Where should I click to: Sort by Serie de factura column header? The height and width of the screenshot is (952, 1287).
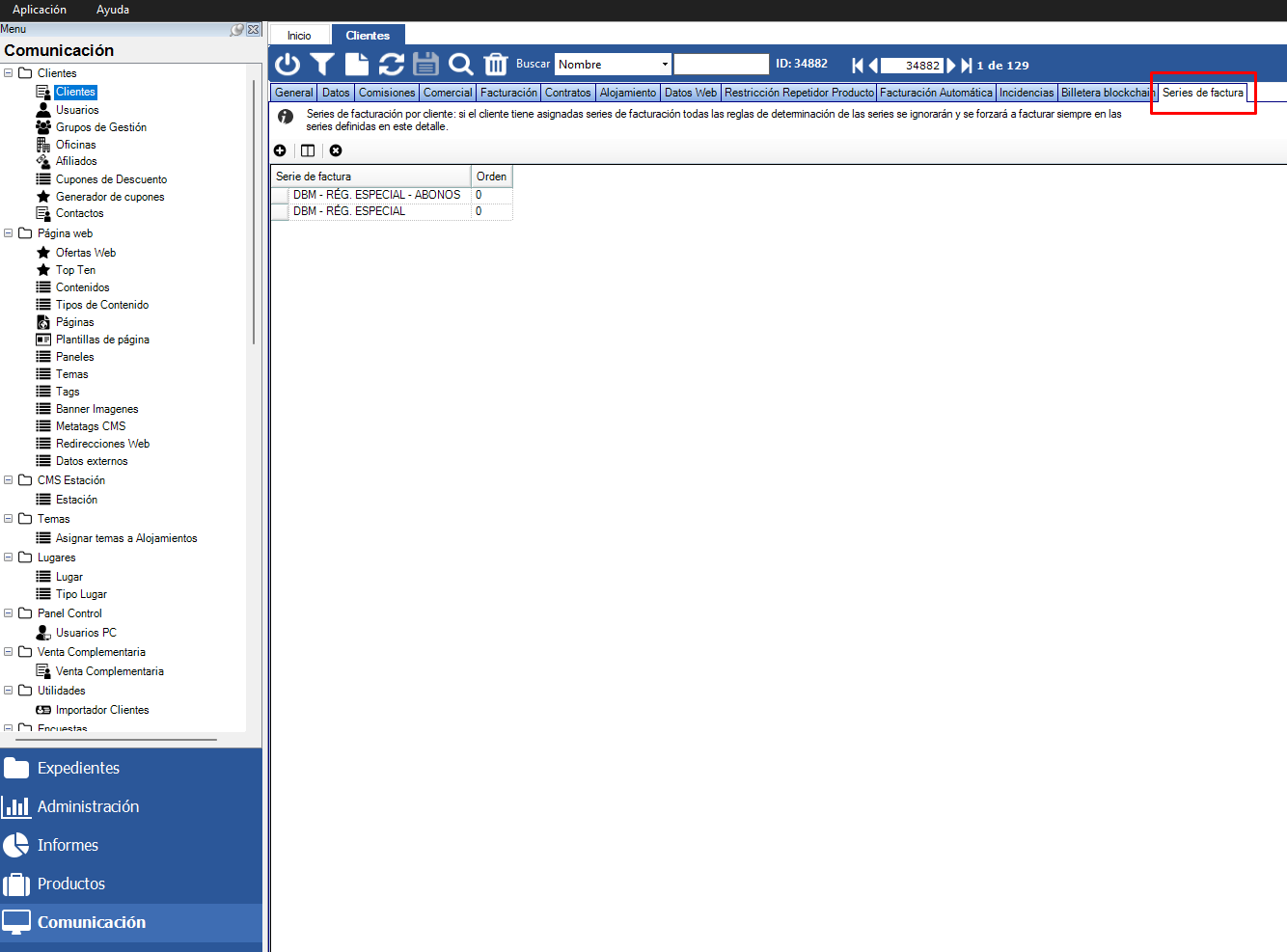[x=371, y=177]
